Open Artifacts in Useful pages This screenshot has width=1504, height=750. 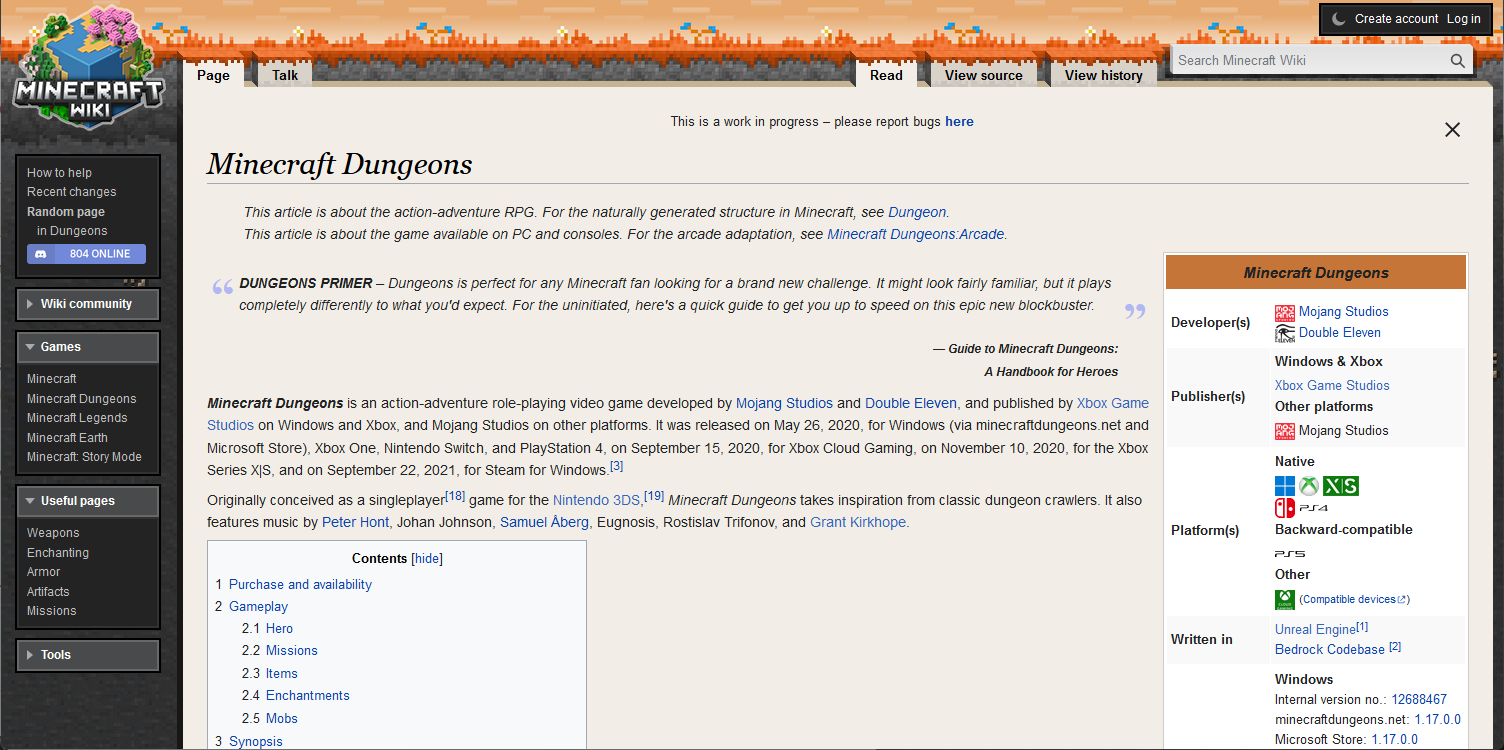click(x=48, y=592)
